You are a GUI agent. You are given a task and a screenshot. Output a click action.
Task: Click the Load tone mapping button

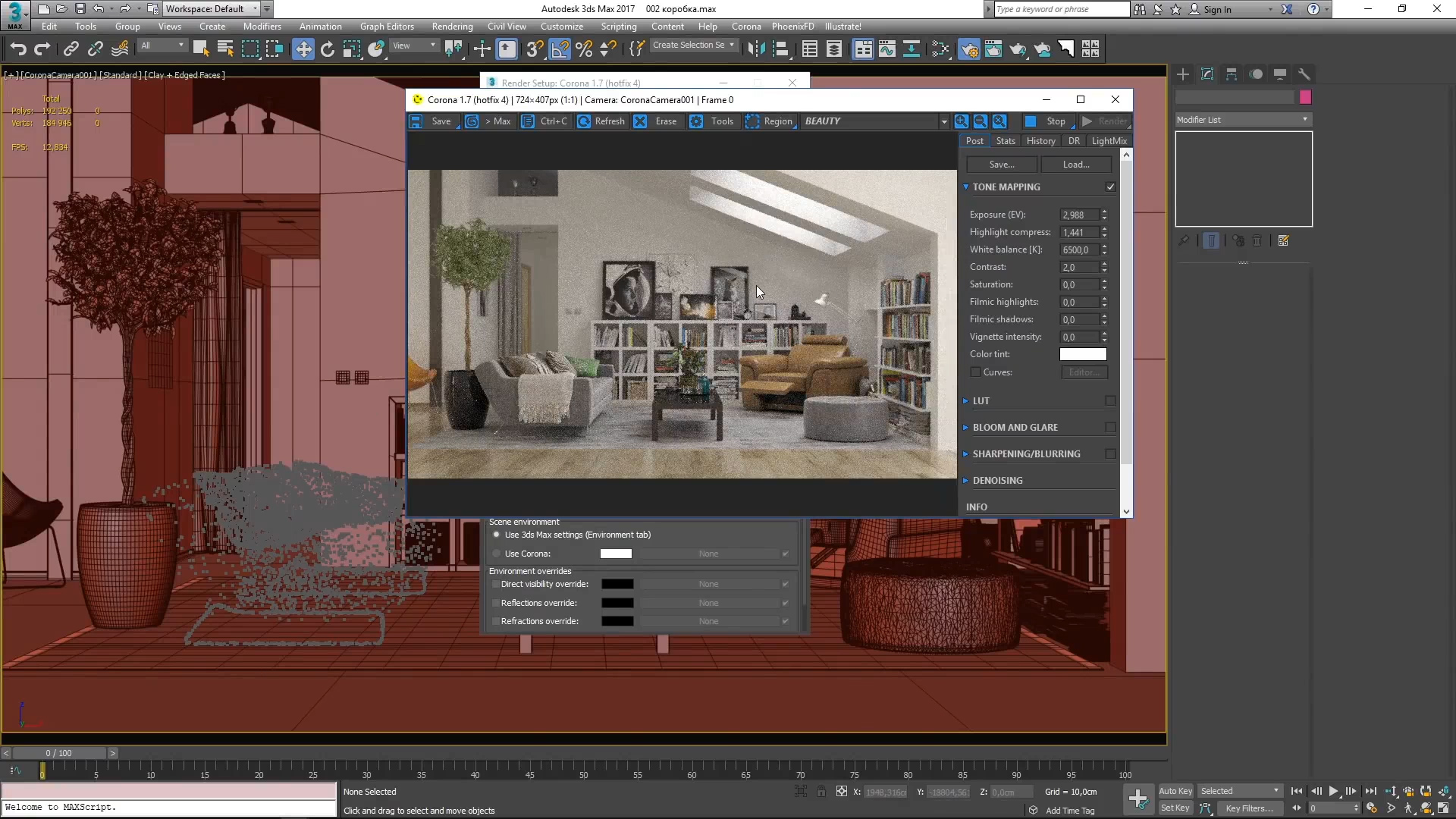(x=1077, y=163)
